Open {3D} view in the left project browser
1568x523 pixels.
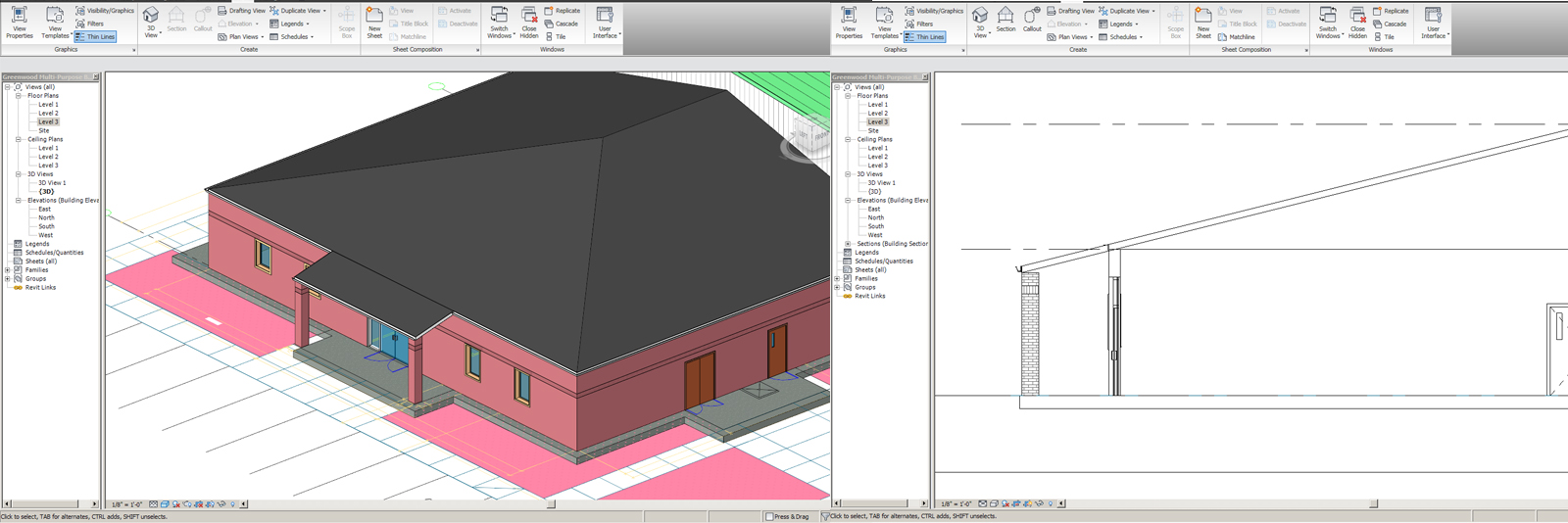pos(46,192)
